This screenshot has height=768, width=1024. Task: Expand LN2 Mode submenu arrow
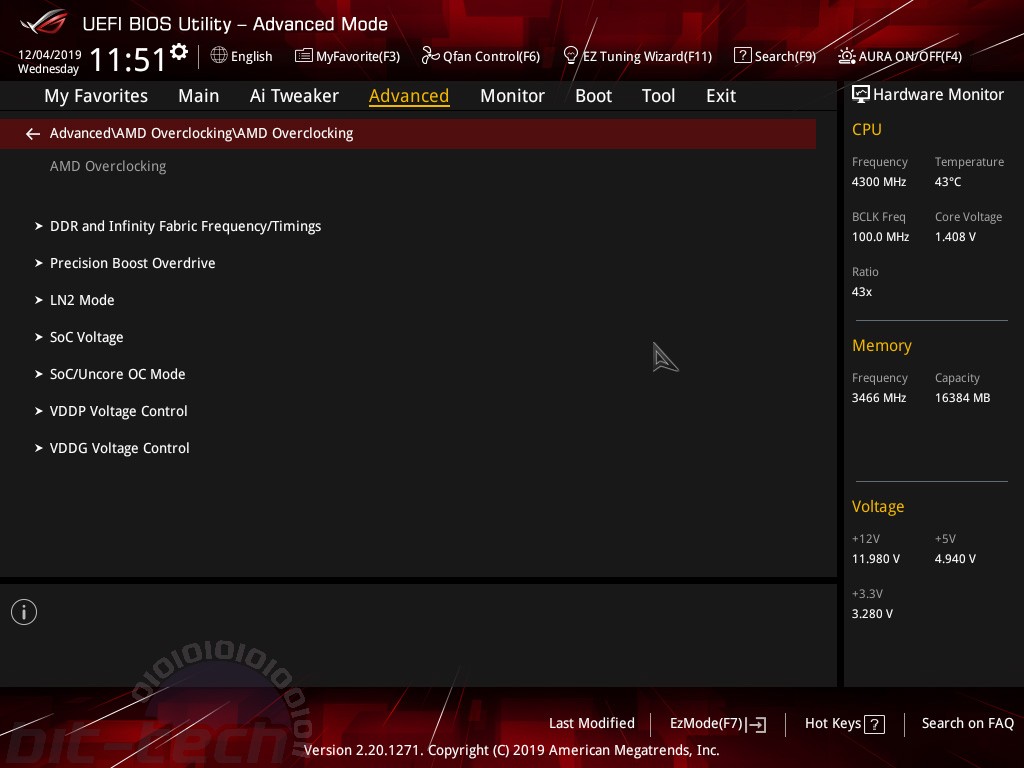39,300
